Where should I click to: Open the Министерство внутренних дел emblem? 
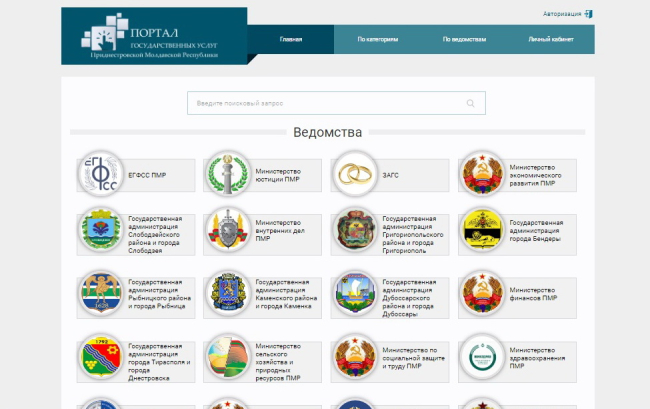click(x=226, y=230)
